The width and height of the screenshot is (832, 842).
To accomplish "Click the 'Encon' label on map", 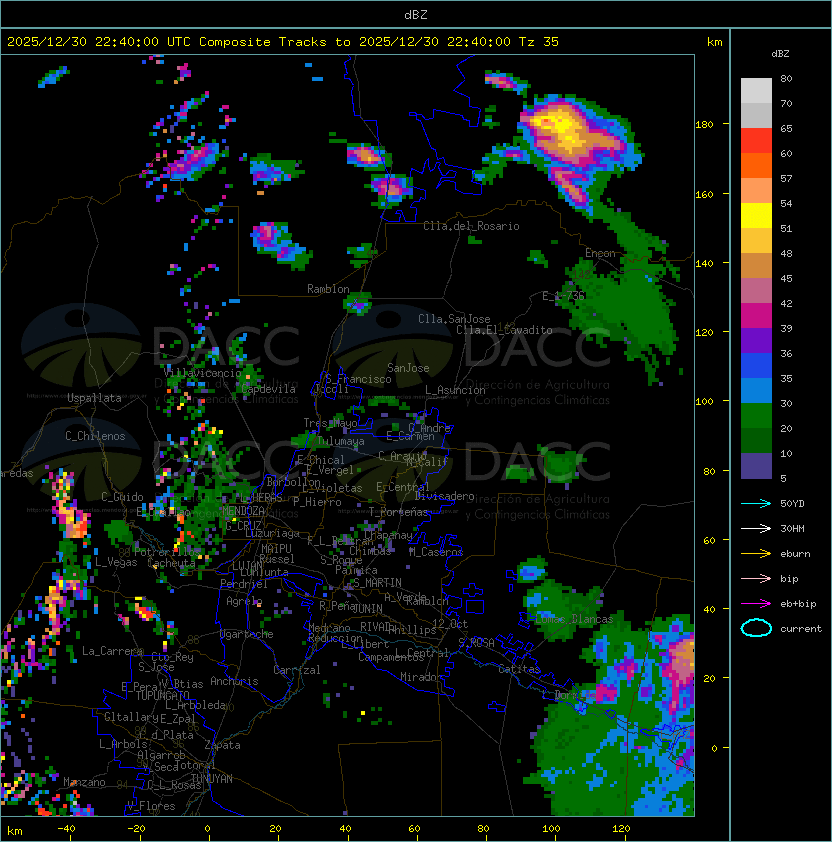I will (600, 252).
